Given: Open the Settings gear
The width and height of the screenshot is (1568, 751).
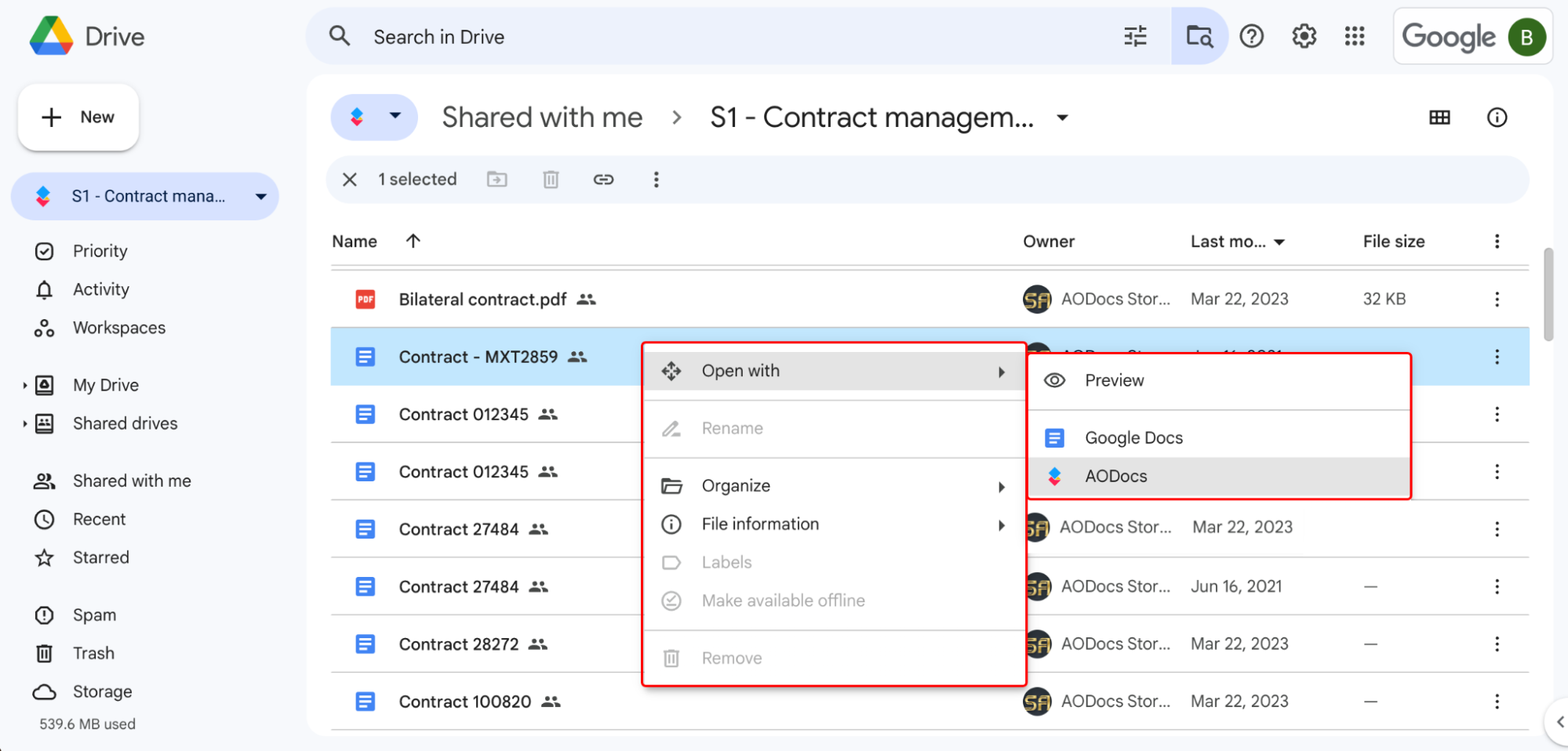Looking at the screenshot, I should (x=1304, y=36).
